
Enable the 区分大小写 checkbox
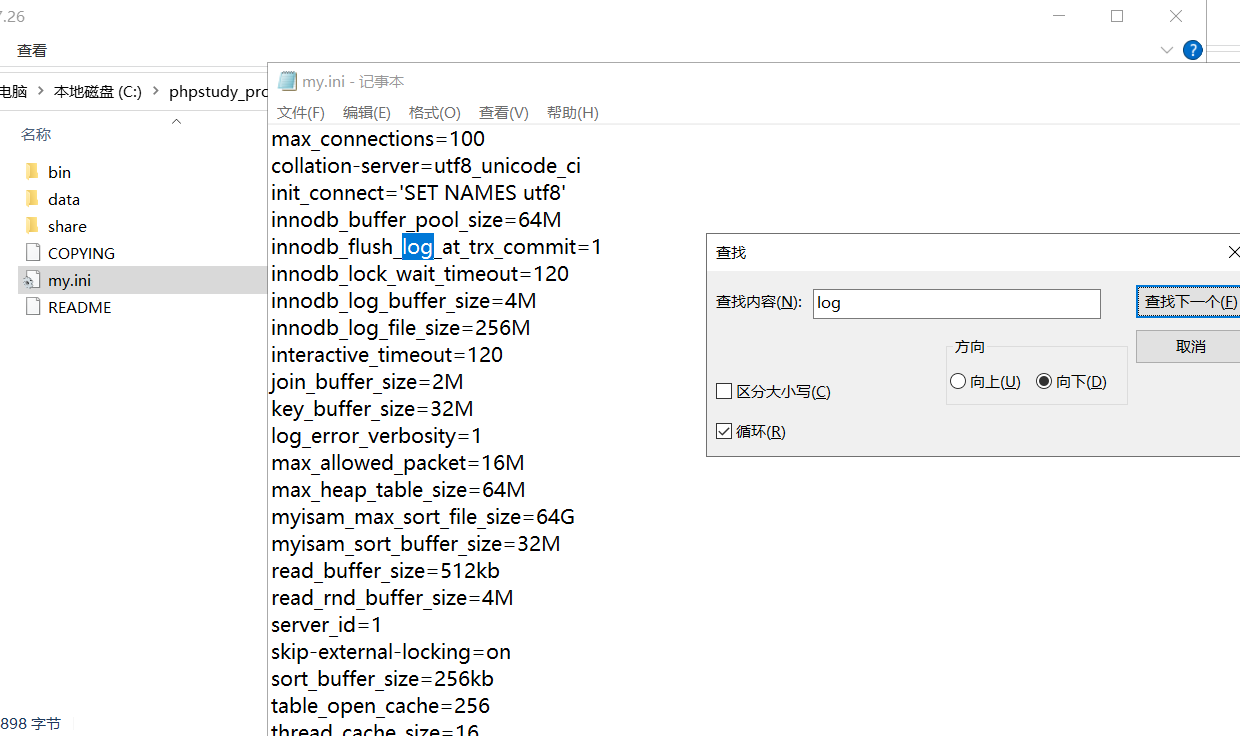click(x=724, y=391)
